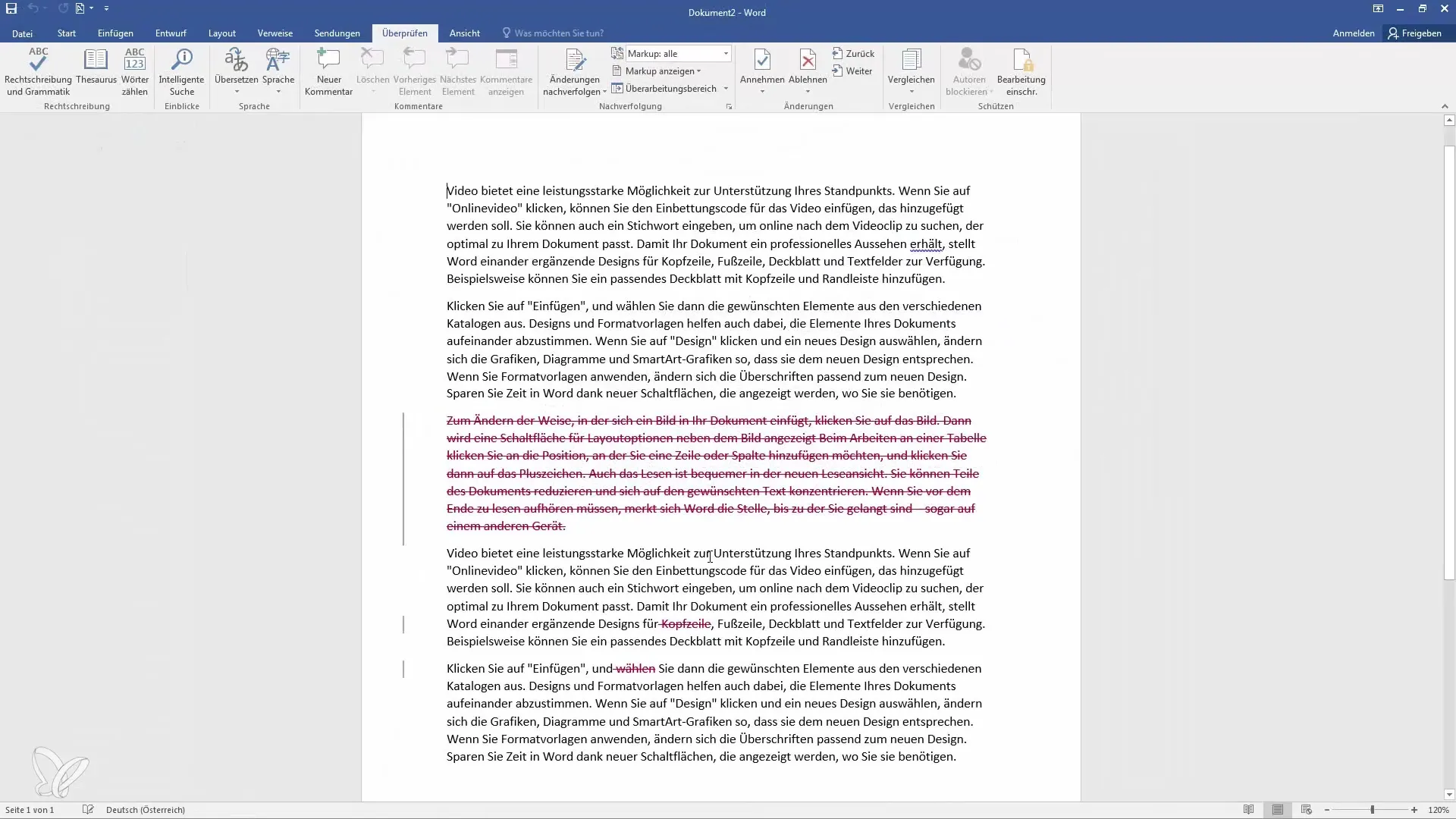This screenshot has width=1456, height=819.
Task: Click Bearbeitung einschränken icon
Action: click(x=1021, y=59)
